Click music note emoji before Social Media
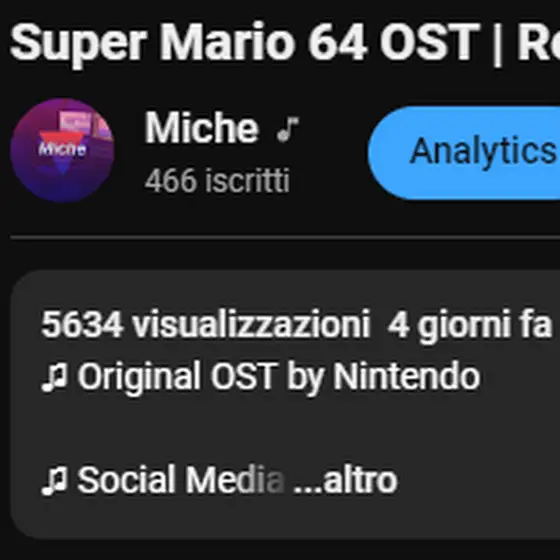 point(54,481)
